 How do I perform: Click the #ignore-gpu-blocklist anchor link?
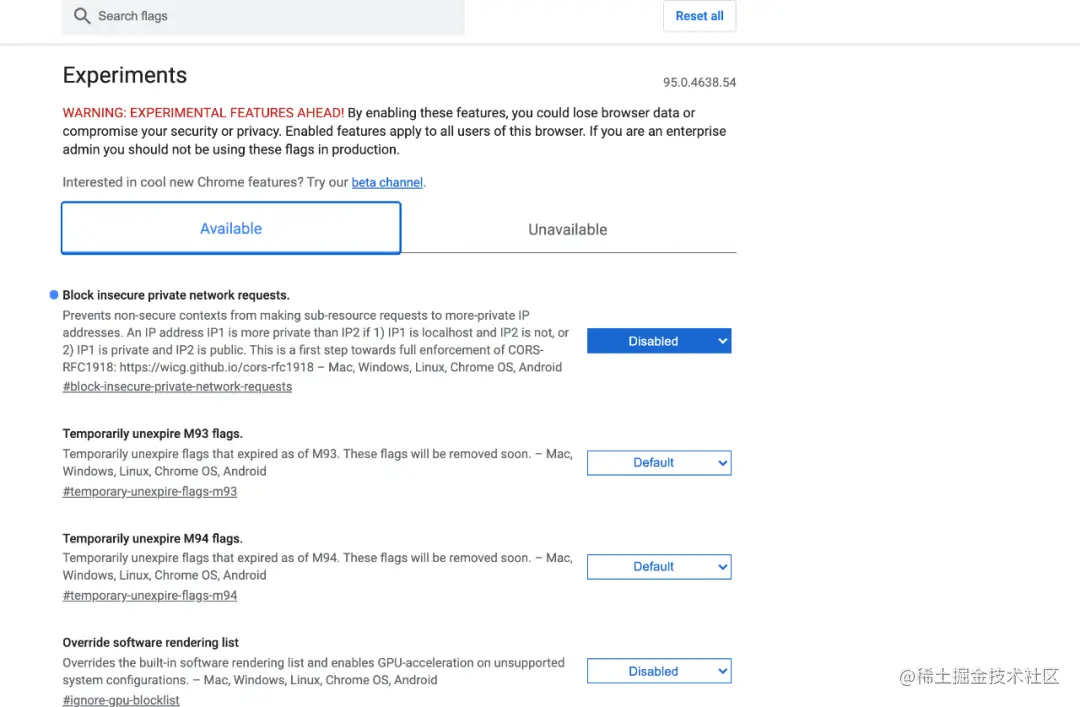(121, 700)
